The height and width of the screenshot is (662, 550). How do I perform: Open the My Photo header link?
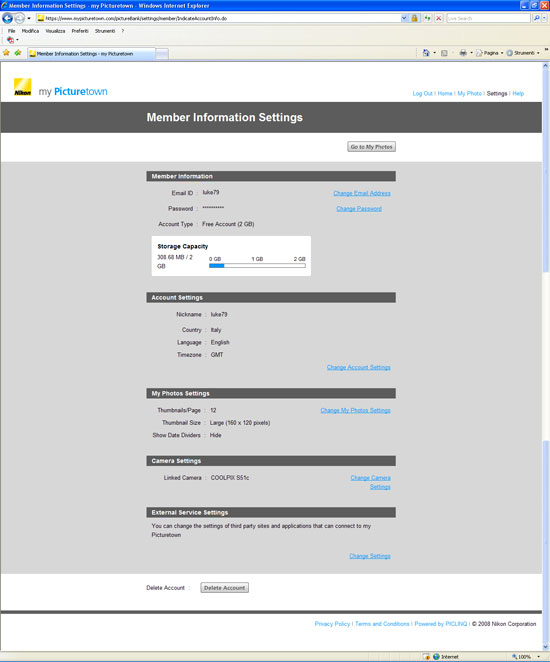coord(469,93)
